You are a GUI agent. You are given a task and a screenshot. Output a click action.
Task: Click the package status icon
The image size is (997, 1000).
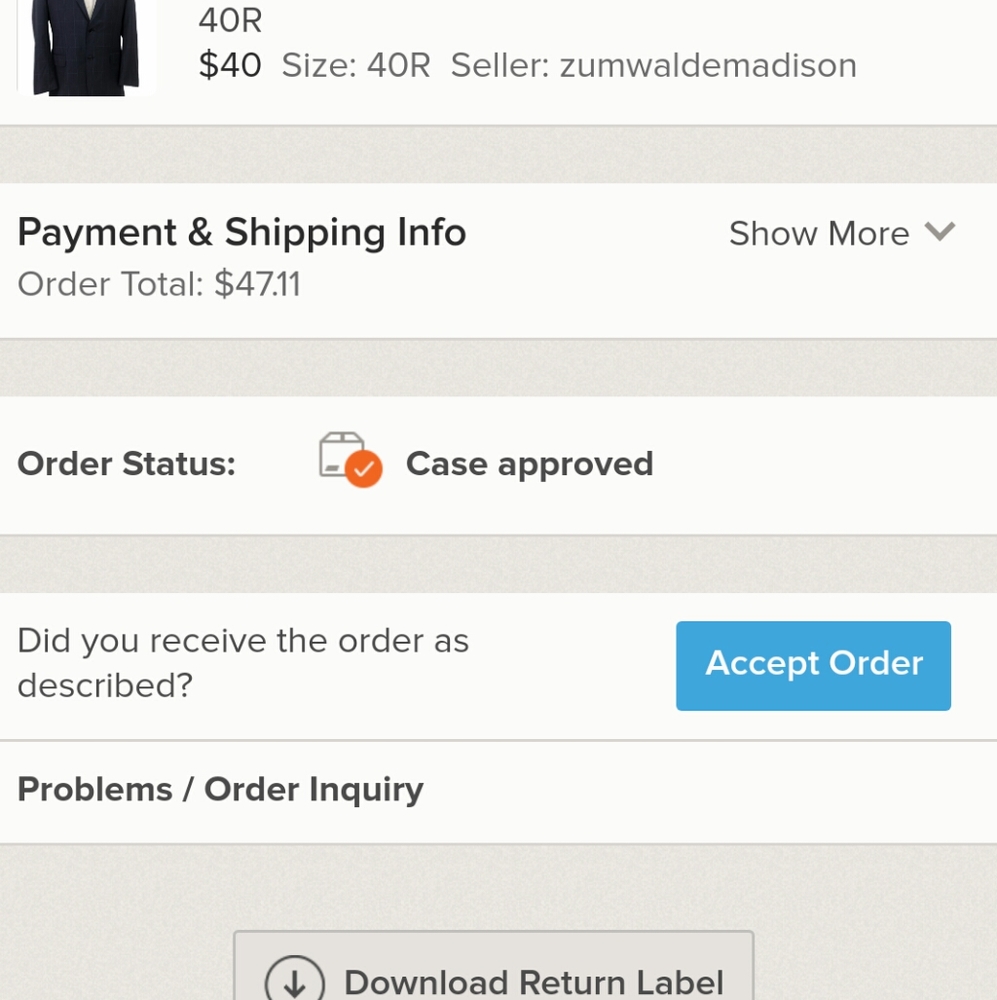pyautogui.click(x=341, y=455)
